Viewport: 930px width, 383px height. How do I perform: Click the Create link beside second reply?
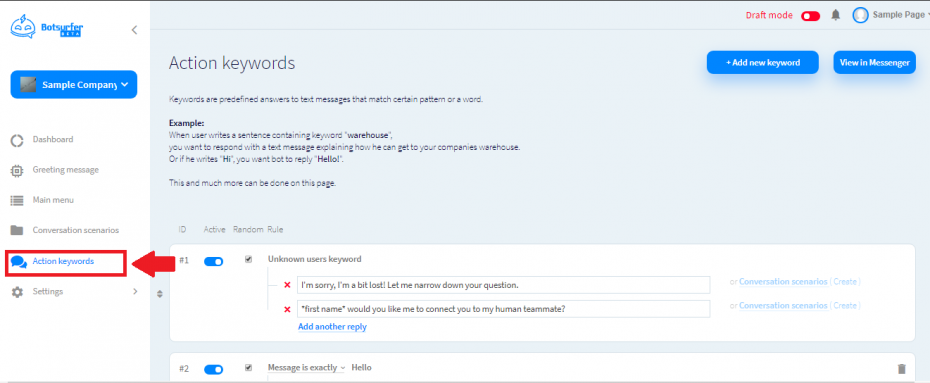coord(845,305)
